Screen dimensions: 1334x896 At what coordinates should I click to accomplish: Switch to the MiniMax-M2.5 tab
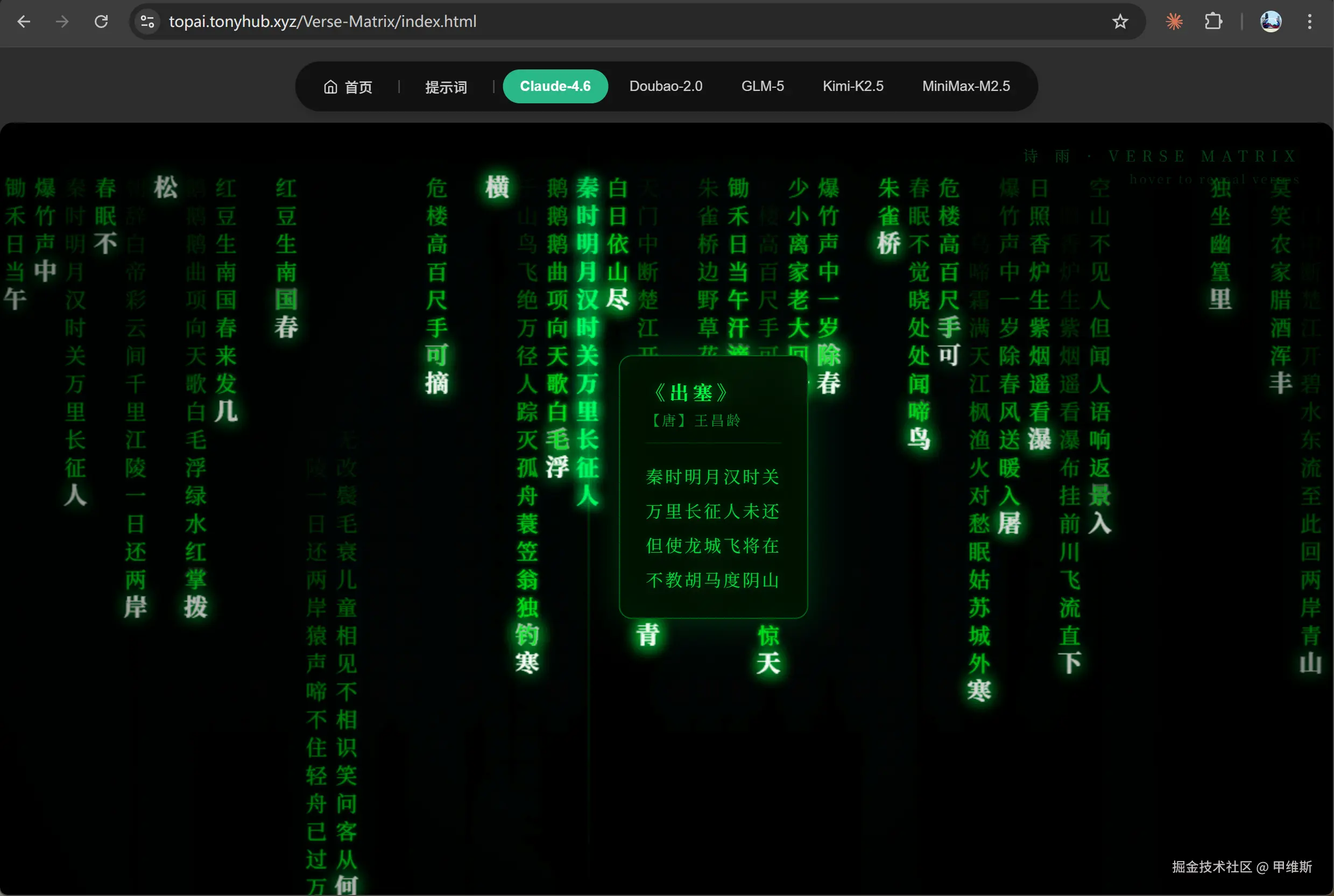(965, 86)
